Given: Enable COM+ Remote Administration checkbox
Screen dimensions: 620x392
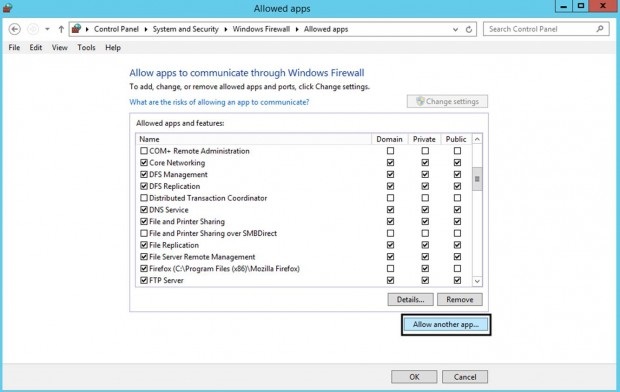Looking at the screenshot, I should click(x=144, y=151).
